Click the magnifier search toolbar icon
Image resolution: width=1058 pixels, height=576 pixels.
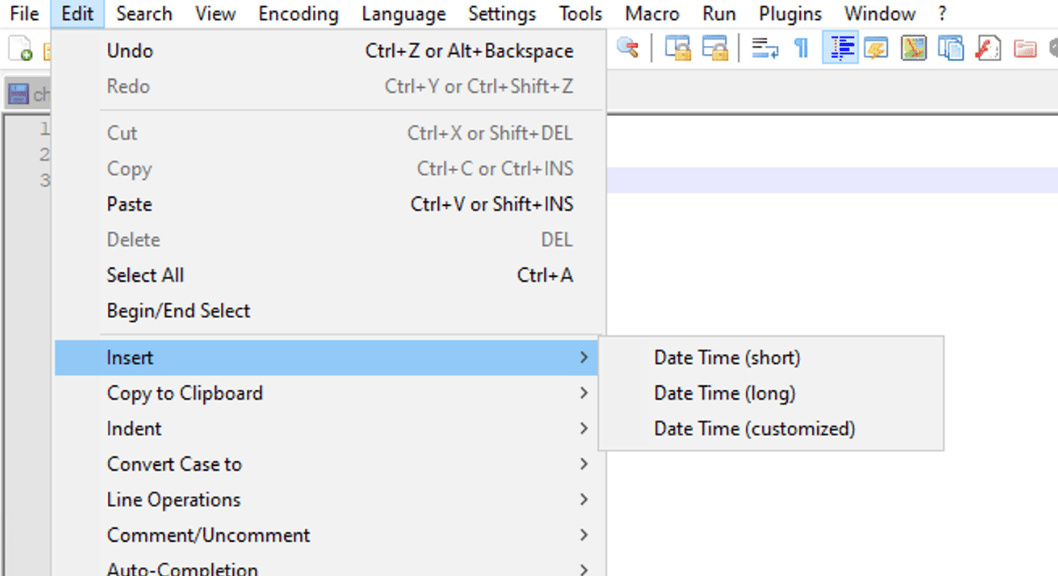pyautogui.click(x=627, y=46)
